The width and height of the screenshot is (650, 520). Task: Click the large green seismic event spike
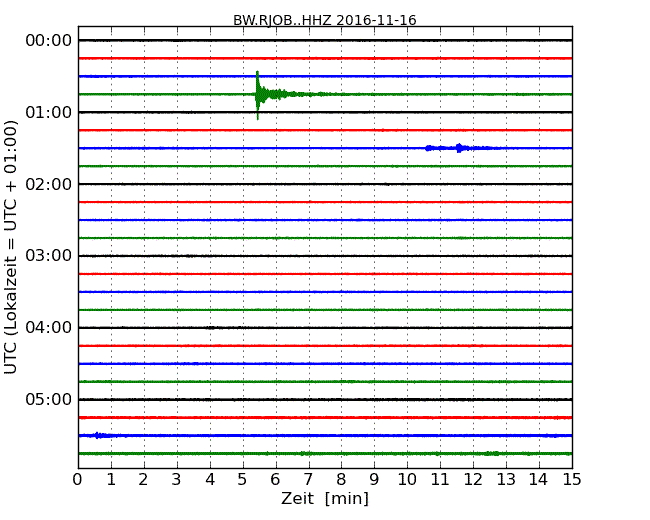coord(259,95)
